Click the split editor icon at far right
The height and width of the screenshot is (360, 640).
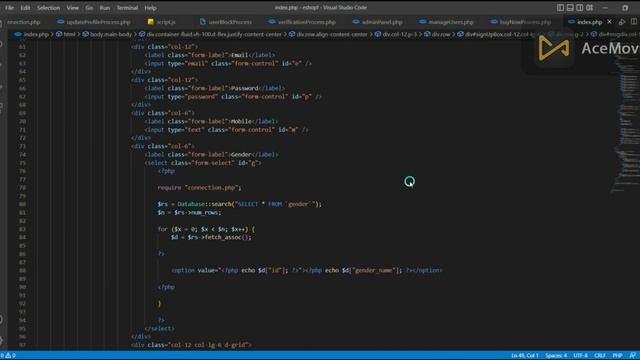coord(633,22)
